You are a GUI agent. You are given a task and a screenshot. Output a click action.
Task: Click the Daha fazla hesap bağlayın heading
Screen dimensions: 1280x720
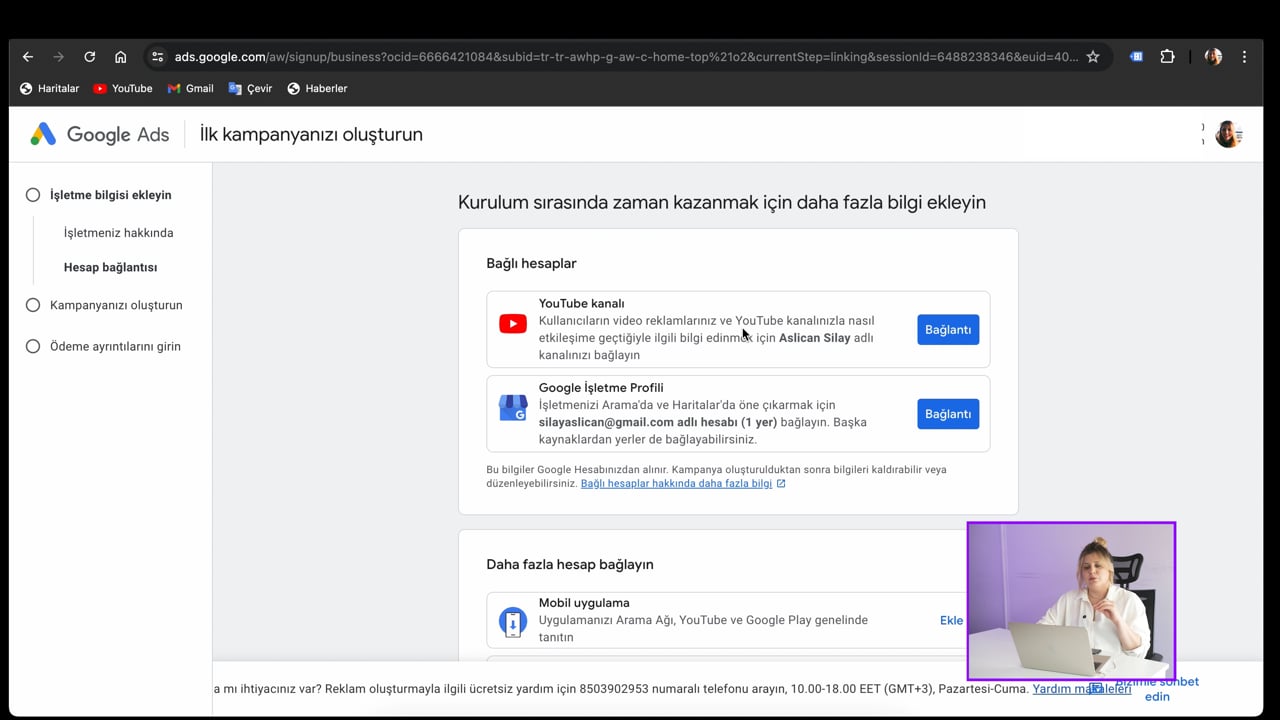pyautogui.click(x=570, y=564)
